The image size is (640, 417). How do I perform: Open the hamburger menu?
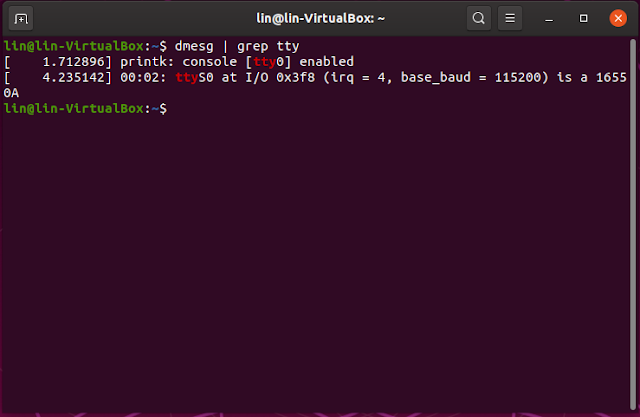[510, 18]
